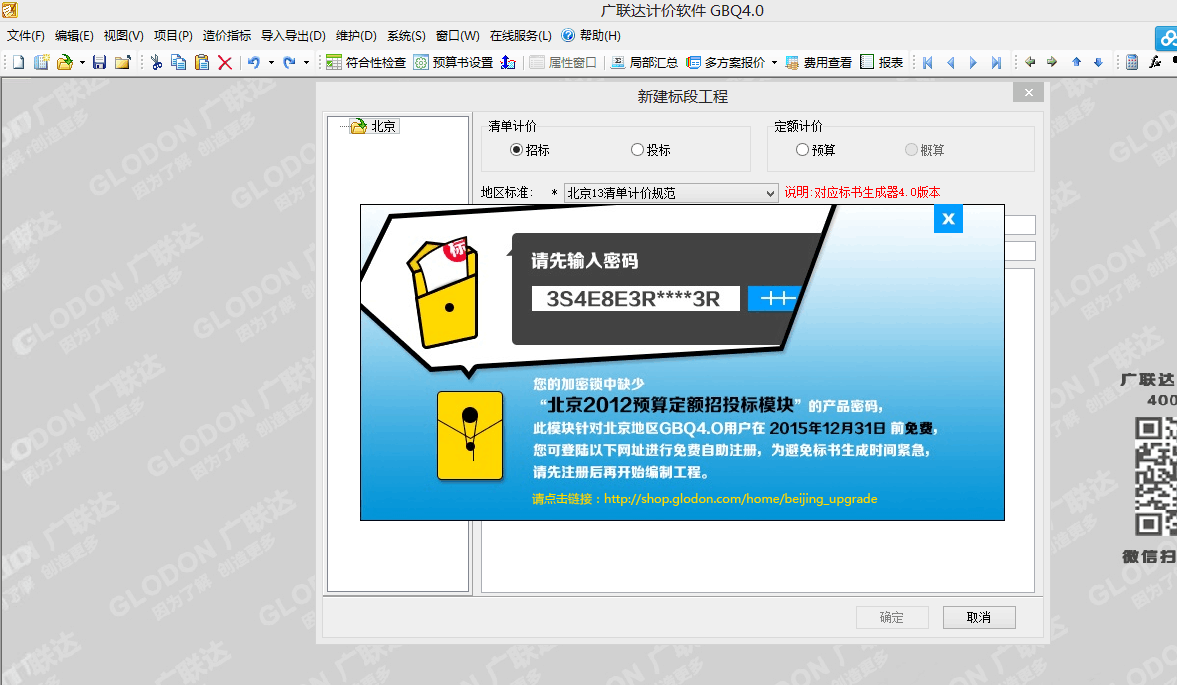
Task: Open 报表 reports toolbar item
Action: pyautogui.click(x=882, y=62)
